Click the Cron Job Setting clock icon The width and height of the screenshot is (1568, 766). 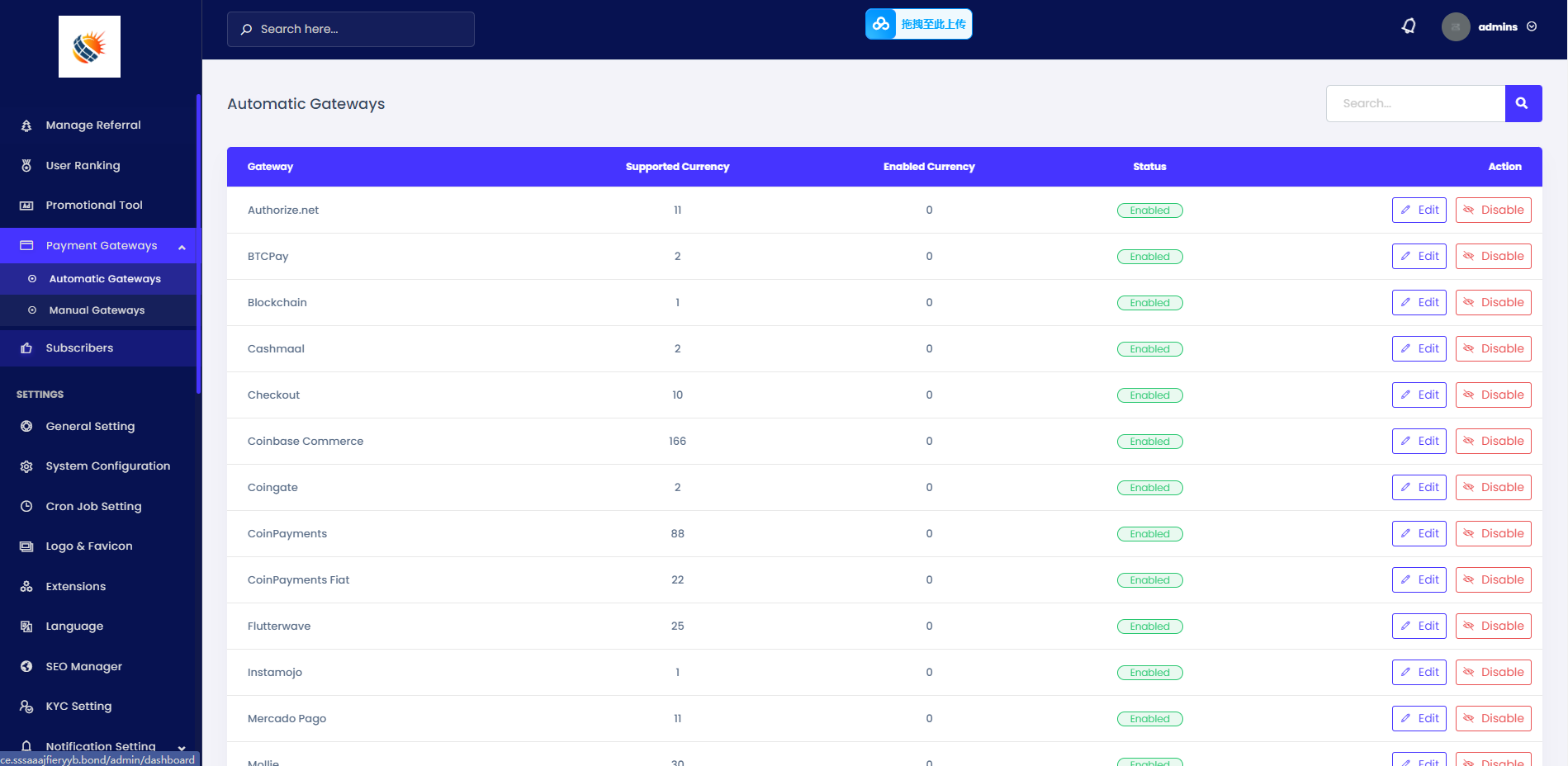click(26, 507)
